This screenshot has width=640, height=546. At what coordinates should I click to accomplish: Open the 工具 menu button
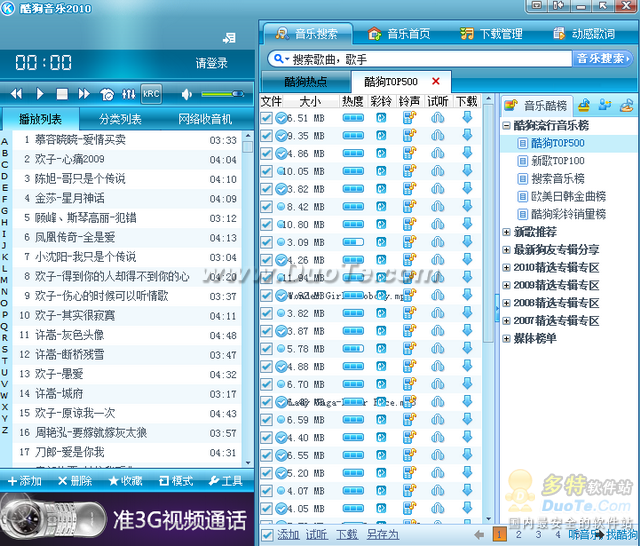tap(226, 481)
